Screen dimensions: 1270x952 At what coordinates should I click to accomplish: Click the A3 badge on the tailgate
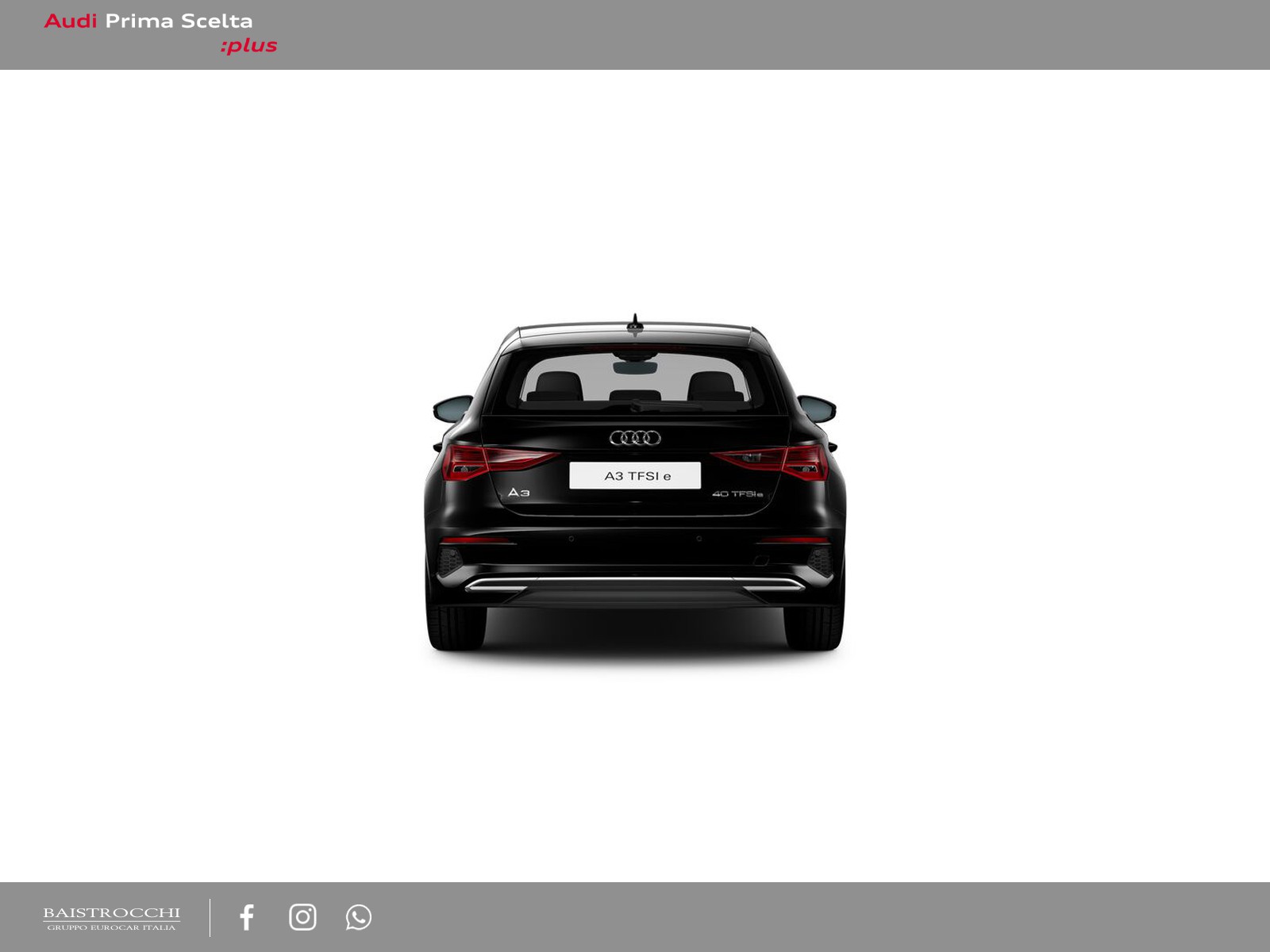519,493
